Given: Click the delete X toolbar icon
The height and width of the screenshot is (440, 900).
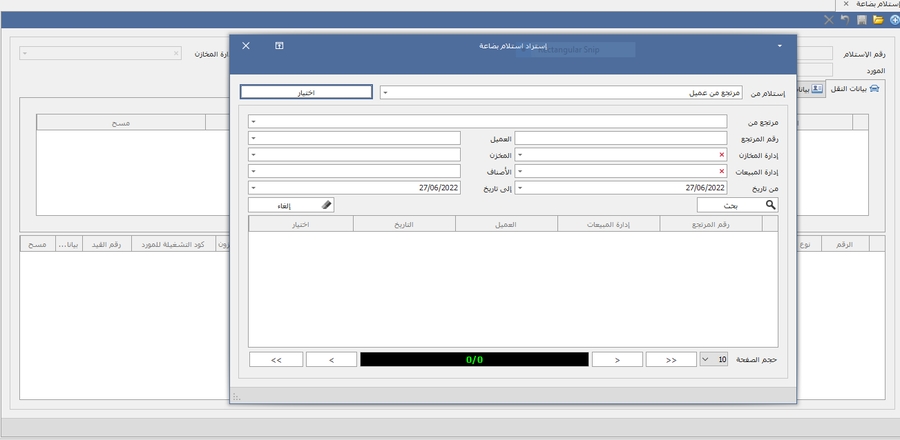Looking at the screenshot, I should coord(829,20).
